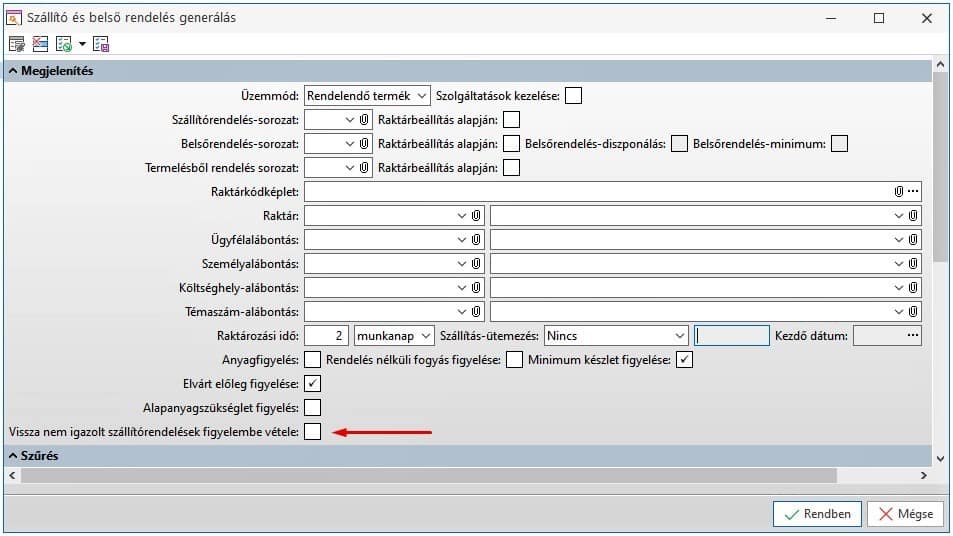Click paperclip beside the second wide Raktár combo
This screenshot has height=536, width=953.
pyautogui.click(x=913, y=216)
